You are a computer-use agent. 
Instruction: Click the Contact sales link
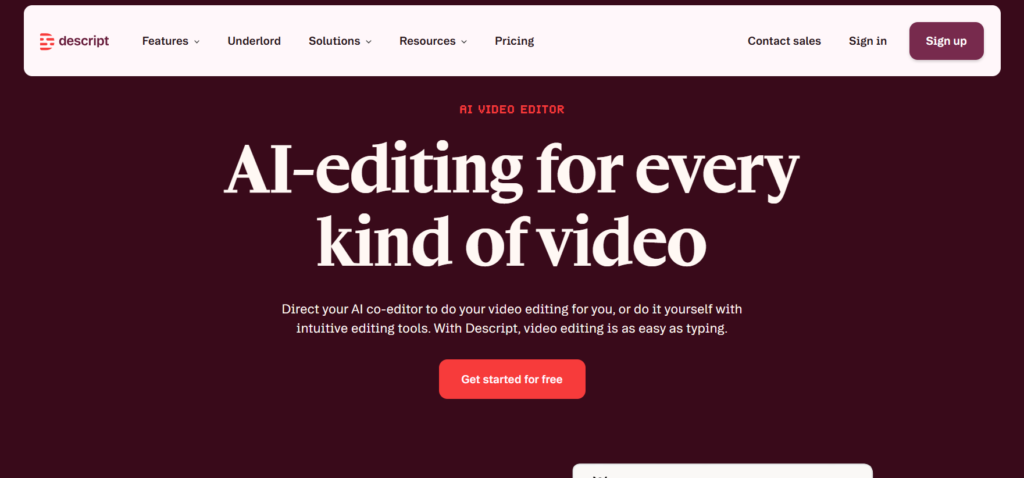(x=784, y=41)
